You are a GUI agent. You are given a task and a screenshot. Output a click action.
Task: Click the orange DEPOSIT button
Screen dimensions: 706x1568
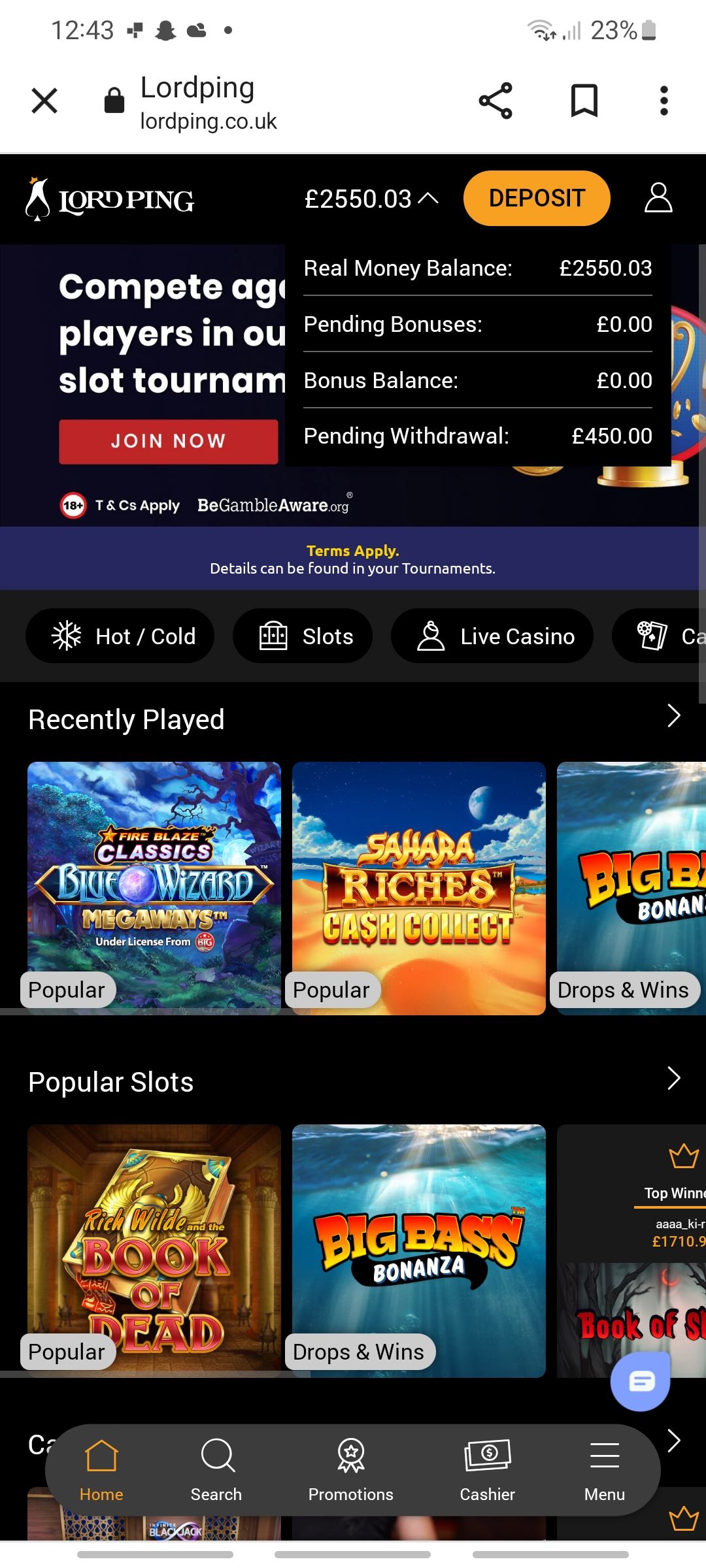537,198
